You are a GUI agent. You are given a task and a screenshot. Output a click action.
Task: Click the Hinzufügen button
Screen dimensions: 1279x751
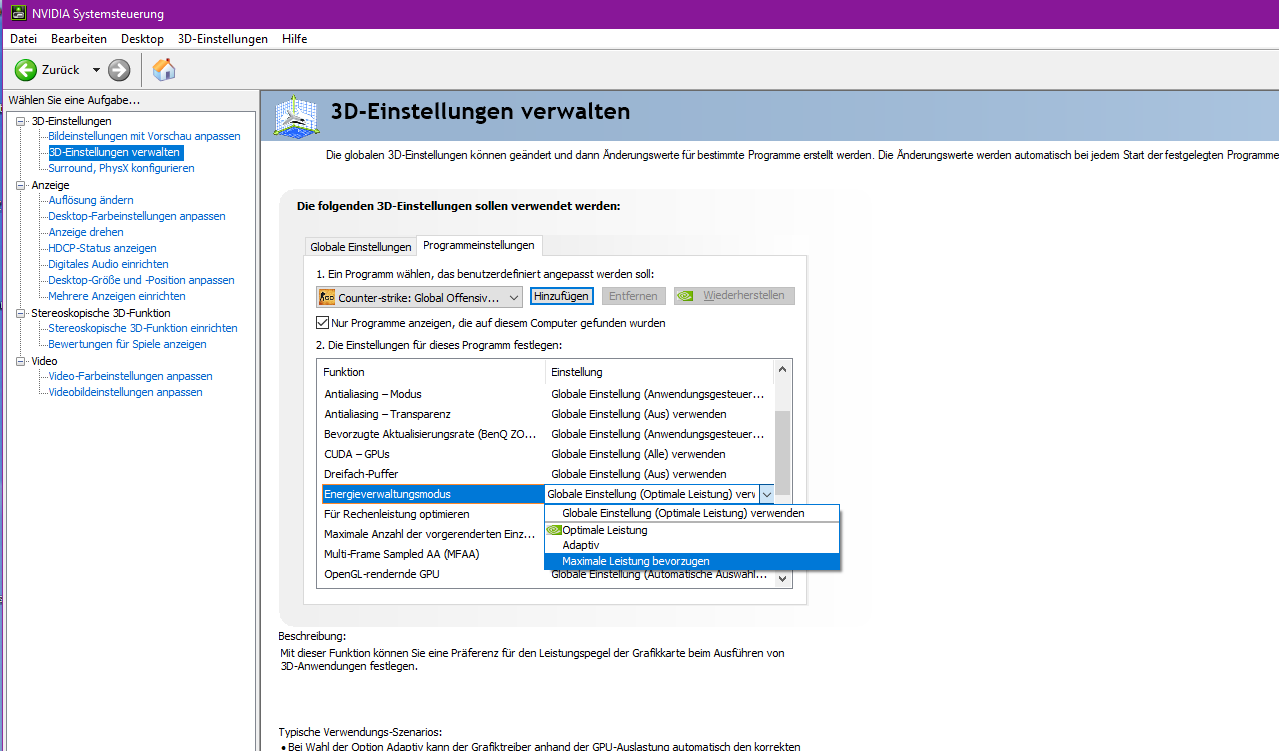point(562,296)
